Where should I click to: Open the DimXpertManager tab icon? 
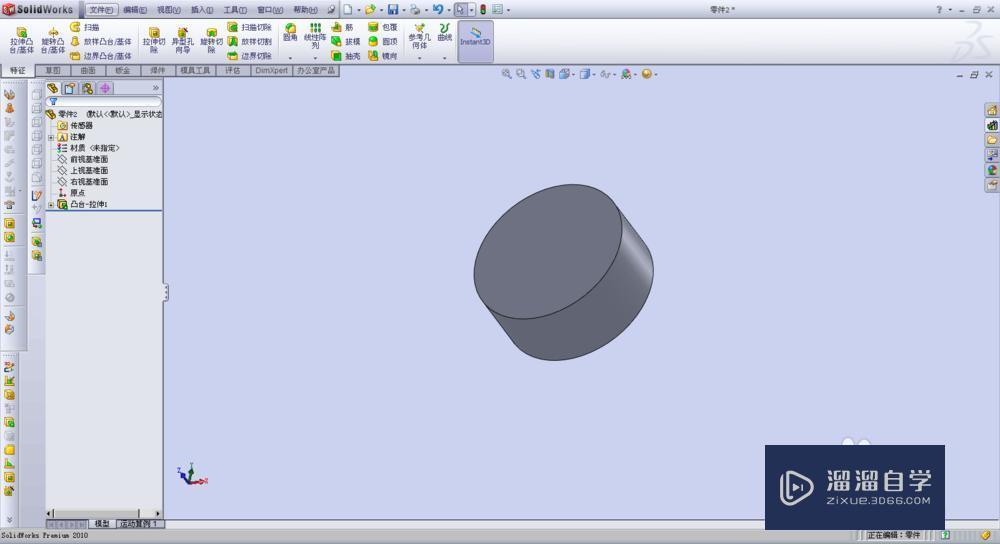[x=105, y=88]
